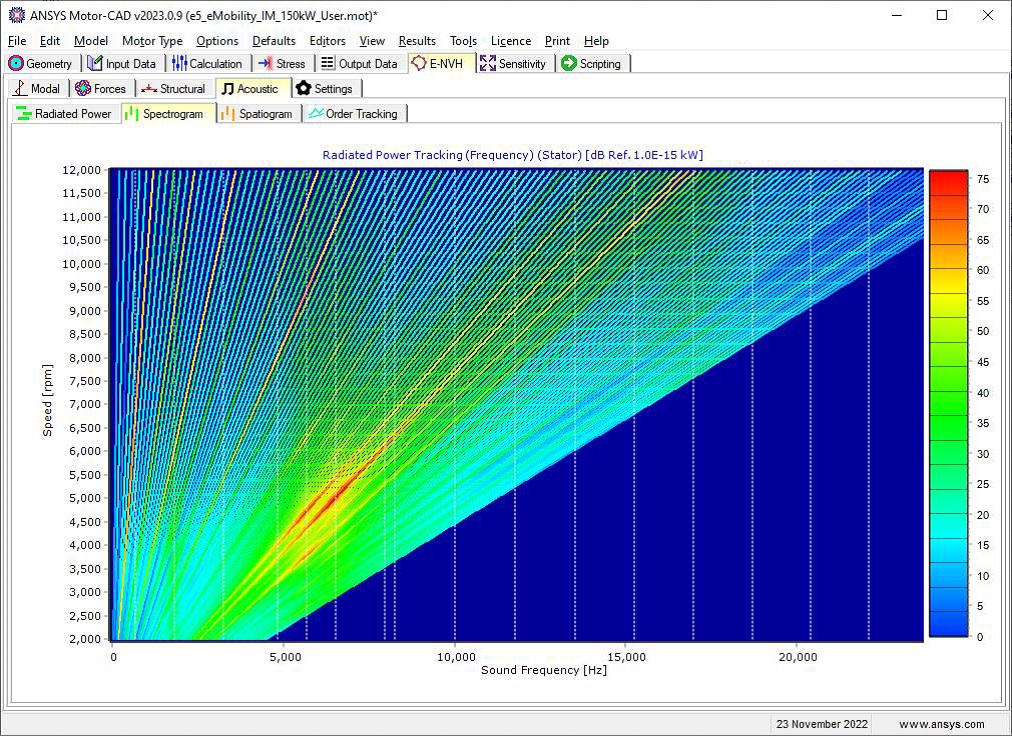Click the Structural sub-tab icon
The height and width of the screenshot is (736, 1012).
point(149,88)
